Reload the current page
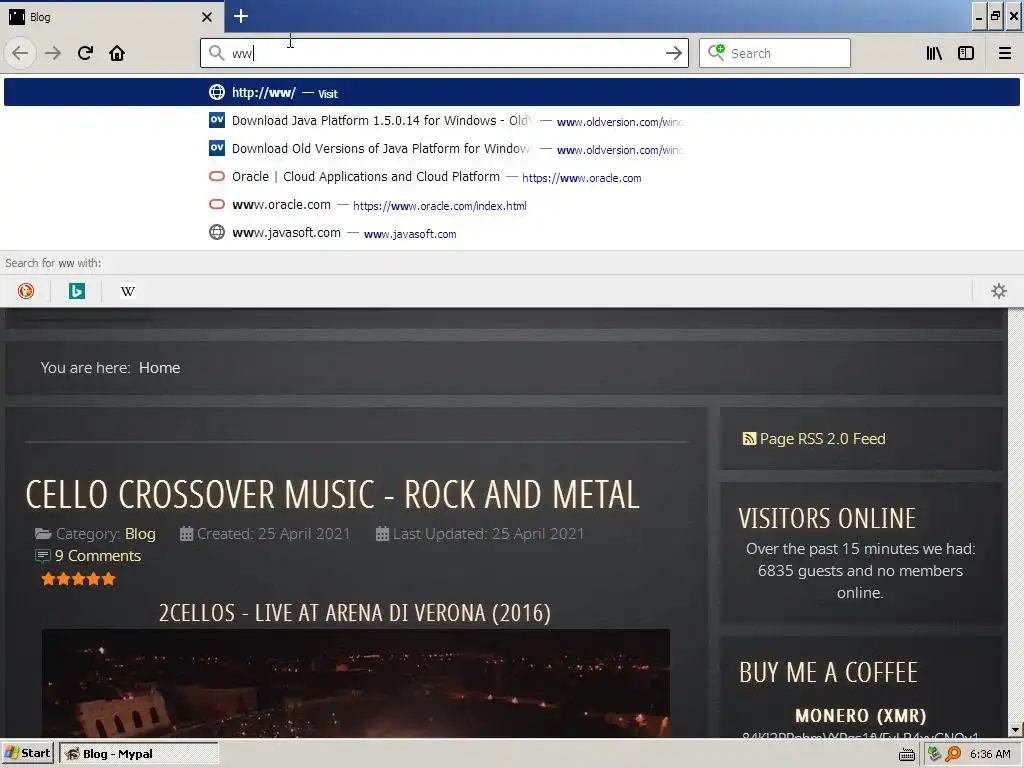Image resolution: width=1024 pixels, height=768 pixels. [x=85, y=53]
